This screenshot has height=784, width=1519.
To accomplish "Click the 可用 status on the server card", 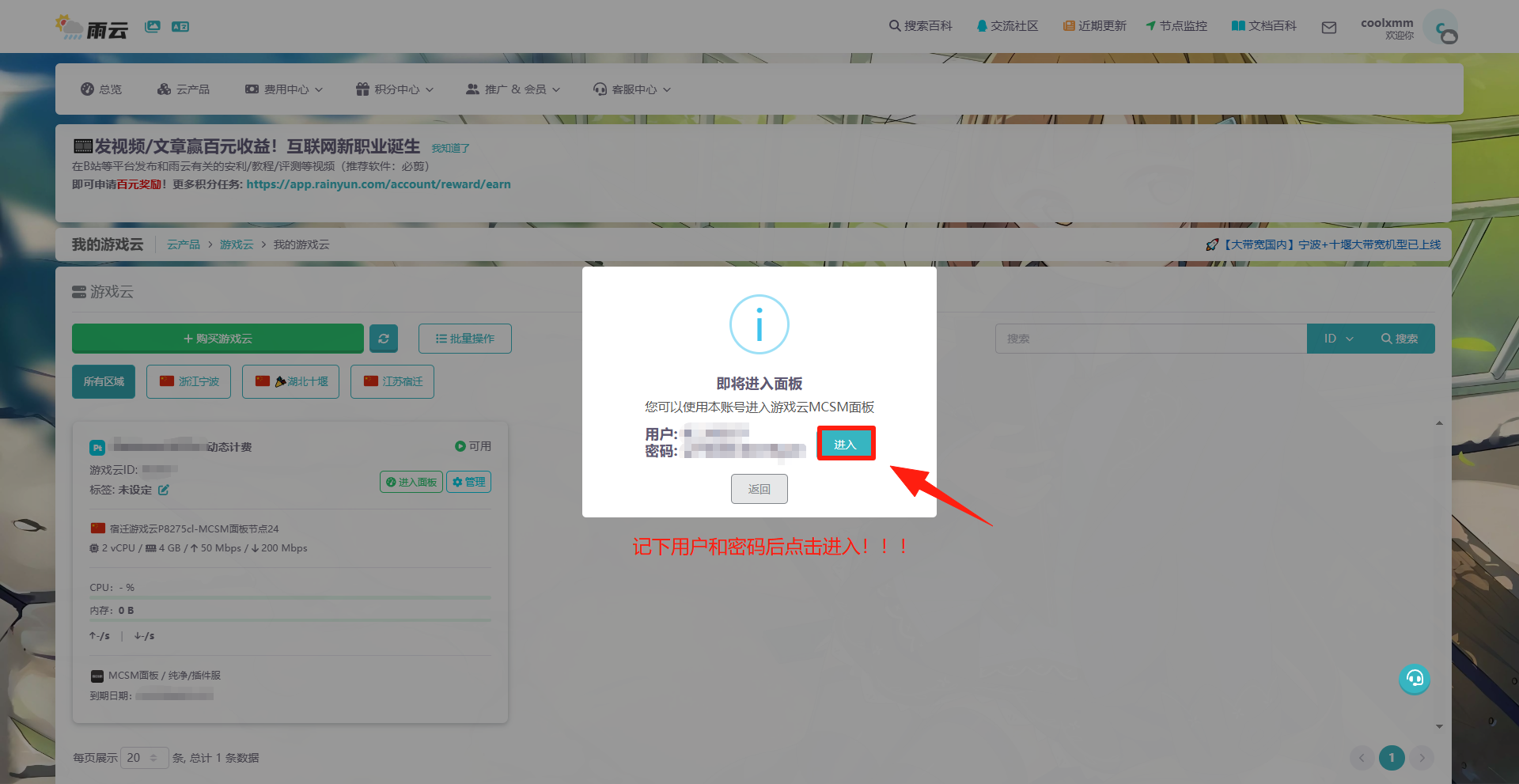I will [x=473, y=446].
